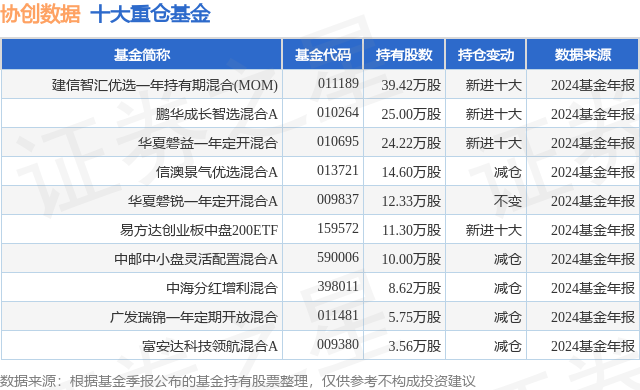Click 信澳景气优选混合A fund name
This screenshot has width=640, height=390.
(216, 172)
